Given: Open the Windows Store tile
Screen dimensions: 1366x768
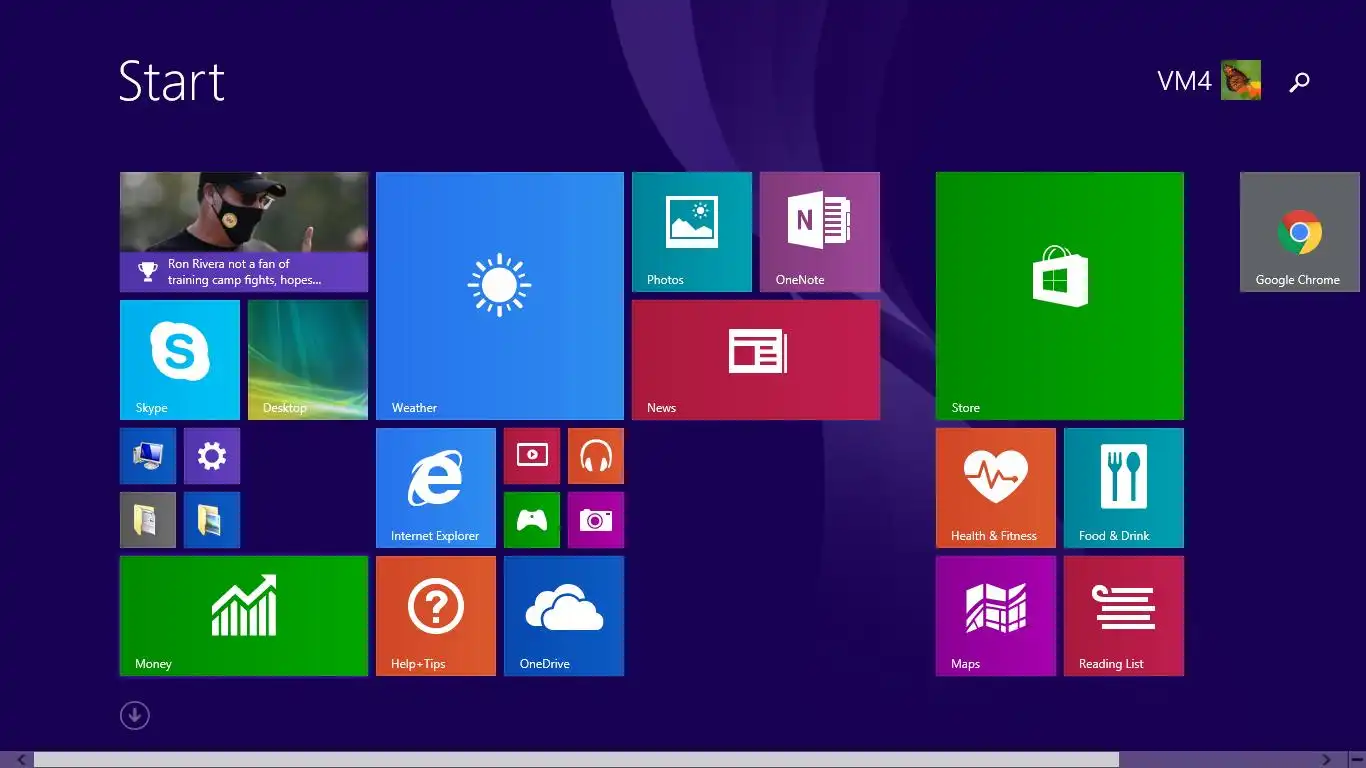Looking at the screenshot, I should coord(1060,296).
